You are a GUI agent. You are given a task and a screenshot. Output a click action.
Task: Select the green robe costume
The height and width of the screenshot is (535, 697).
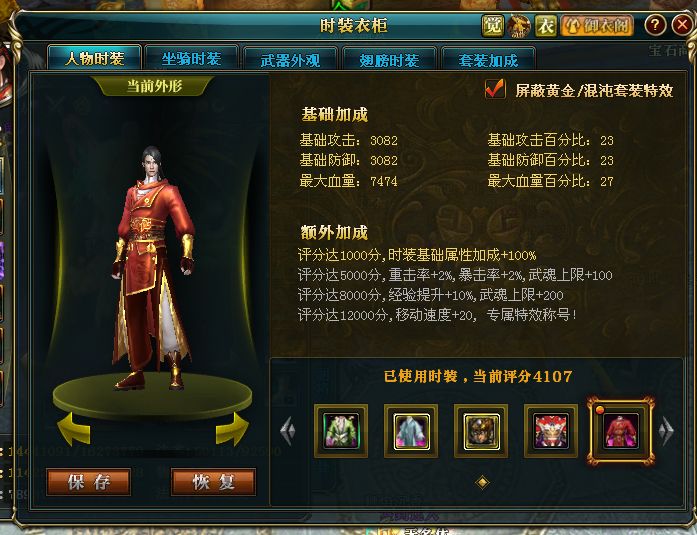pos(341,431)
